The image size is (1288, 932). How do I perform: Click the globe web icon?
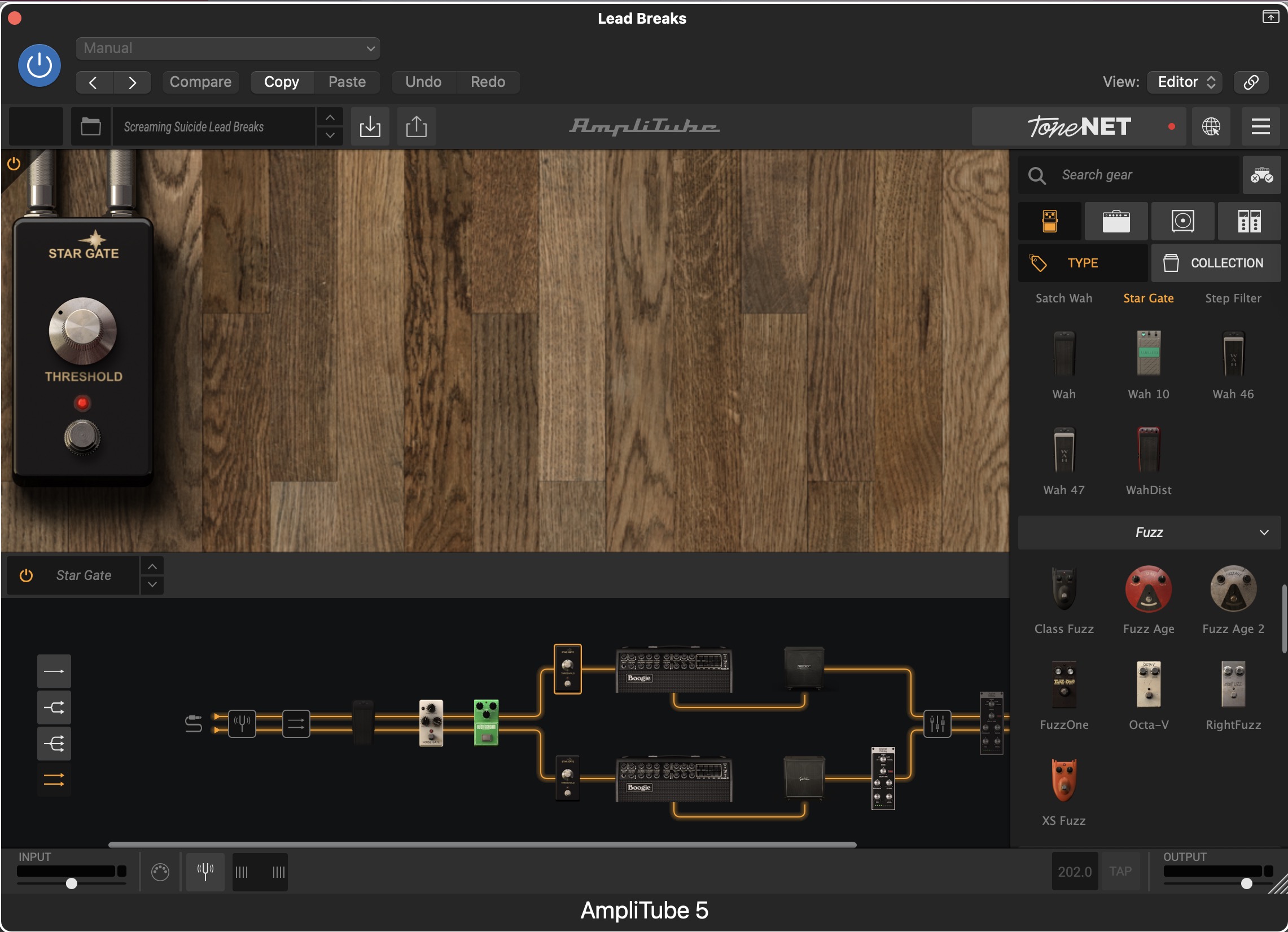(1211, 126)
